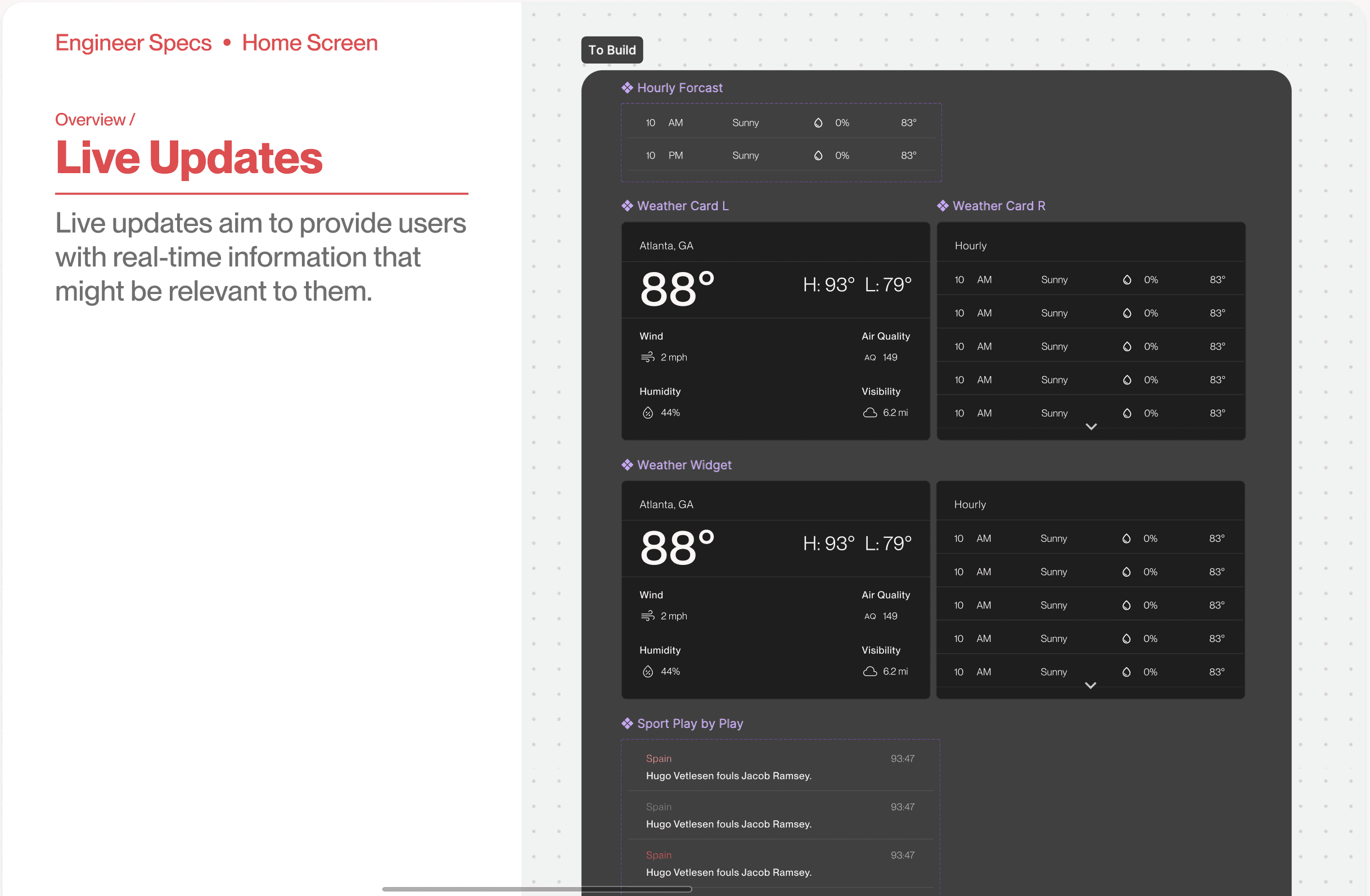The width and height of the screenshot is (1370, 896).
Task: Click visibility cloud icon in Weather Widget card
Action: [x=870, y=671]
